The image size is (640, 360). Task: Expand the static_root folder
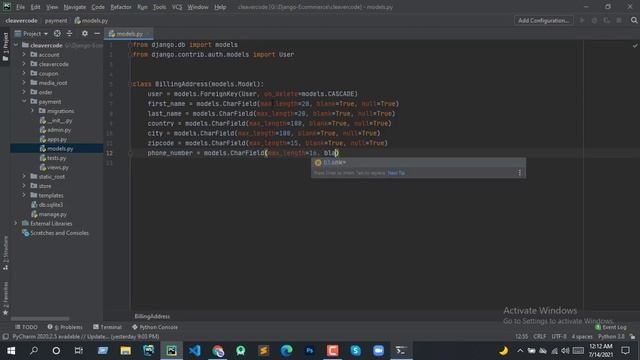pyautogui.click(x=24, y=176)
